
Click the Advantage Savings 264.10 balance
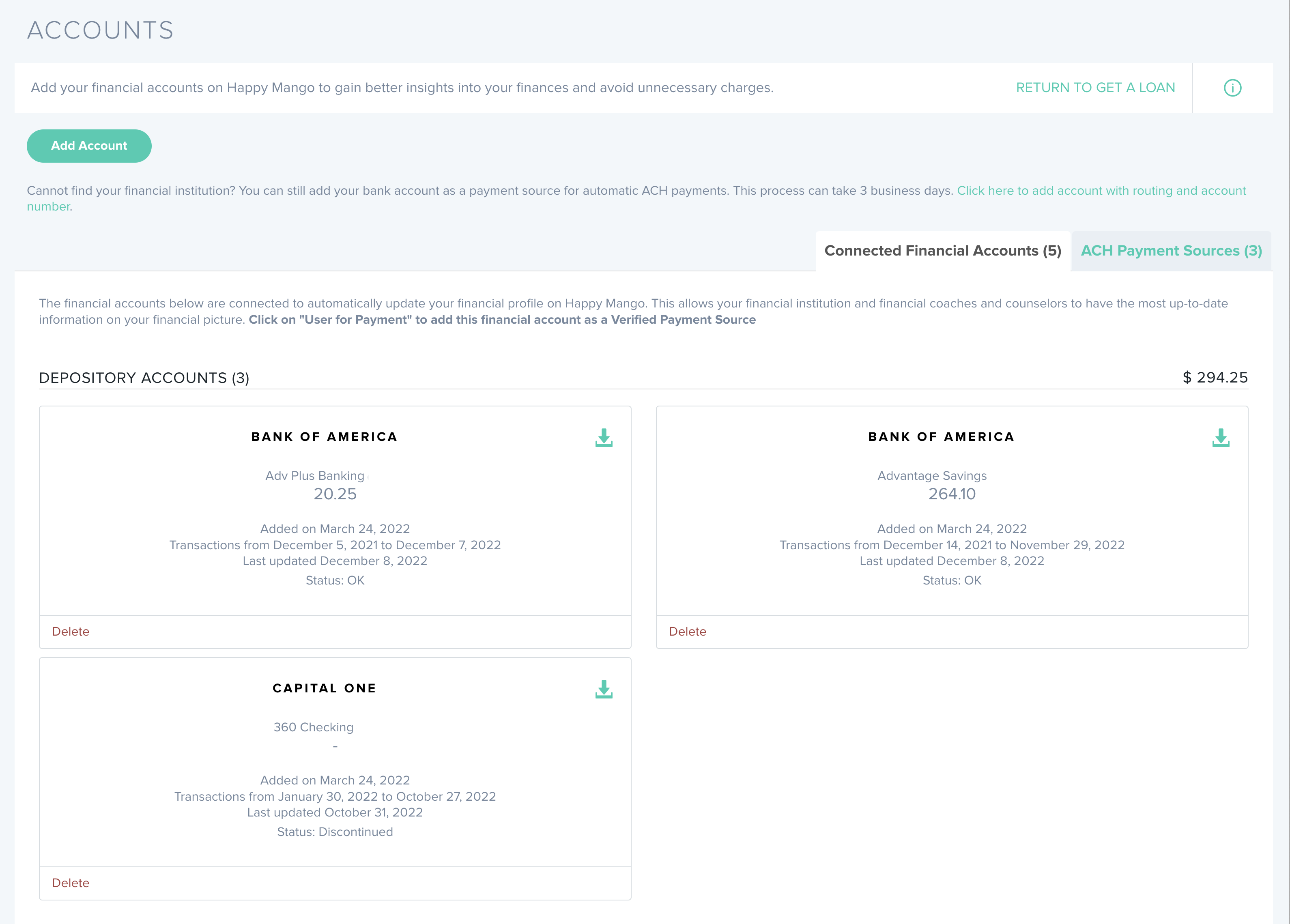point(952,494)
